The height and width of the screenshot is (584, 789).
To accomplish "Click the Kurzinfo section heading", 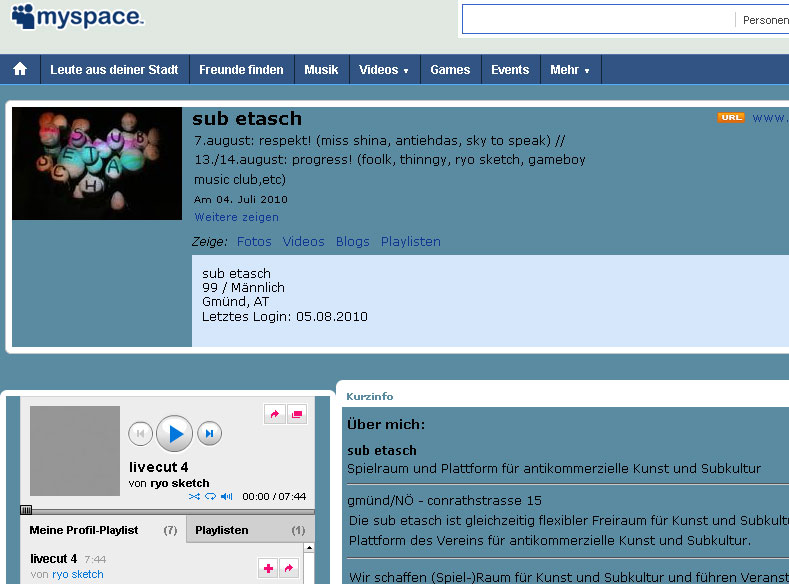I will 369,396.
